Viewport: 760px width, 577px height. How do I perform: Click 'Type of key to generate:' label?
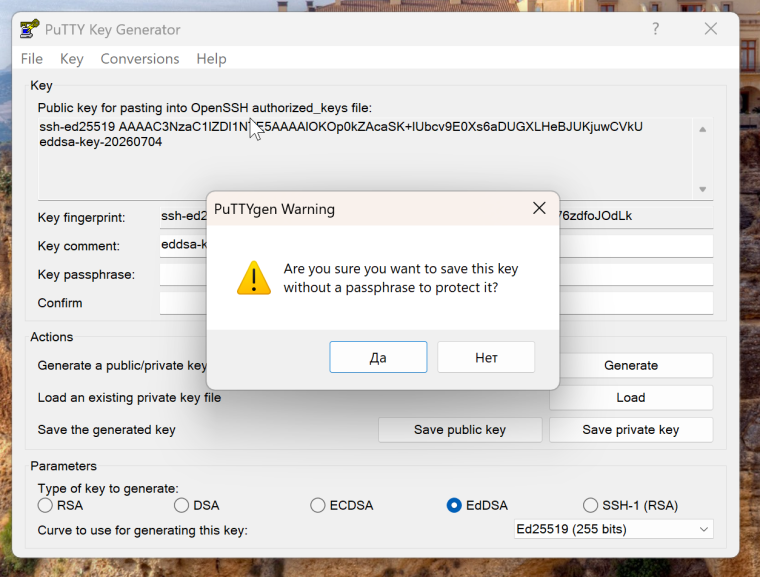pyautogui.click(x=108, y=488)
